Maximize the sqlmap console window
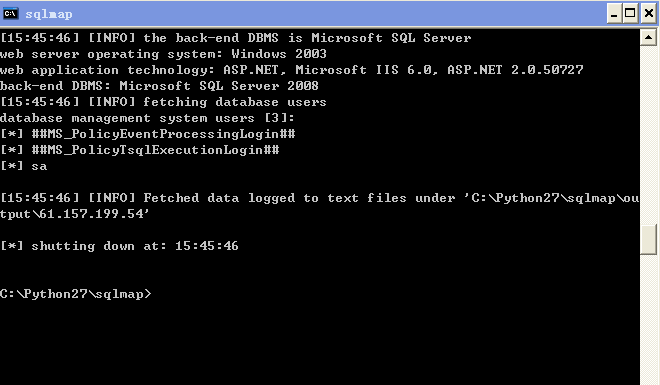The height and width of the screenshot is (385, 660). [x=630, y=14]
